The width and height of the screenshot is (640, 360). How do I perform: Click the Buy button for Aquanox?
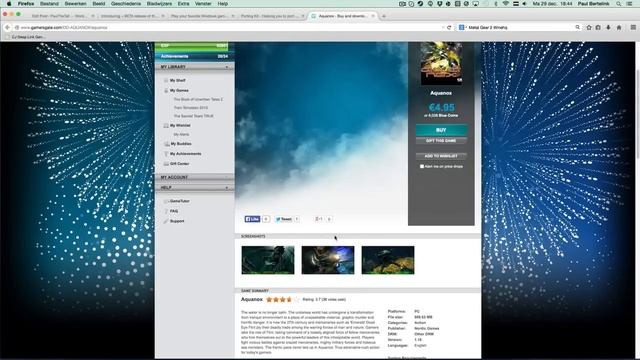(x=441, y=130)
